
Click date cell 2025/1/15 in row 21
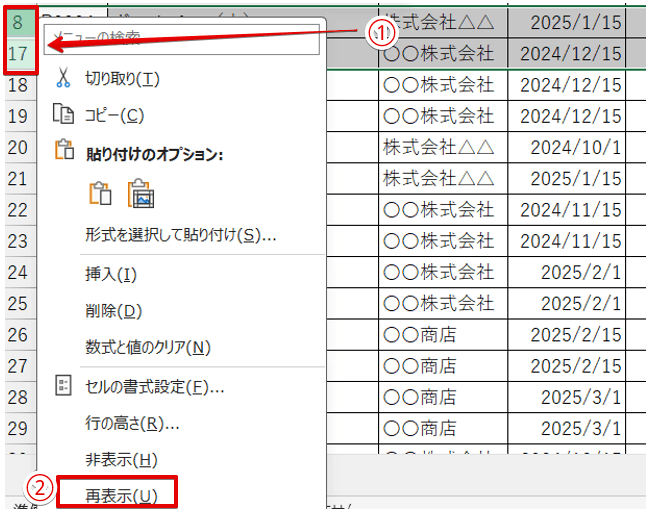(x=566, y=179)
